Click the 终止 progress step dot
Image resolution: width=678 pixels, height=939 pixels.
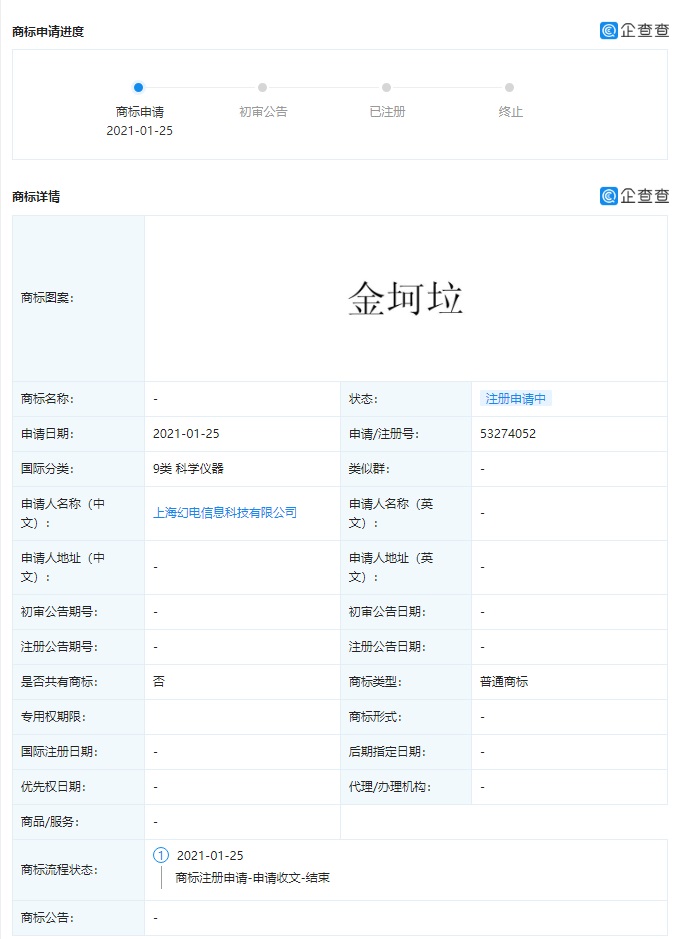(x=509, y=87)
